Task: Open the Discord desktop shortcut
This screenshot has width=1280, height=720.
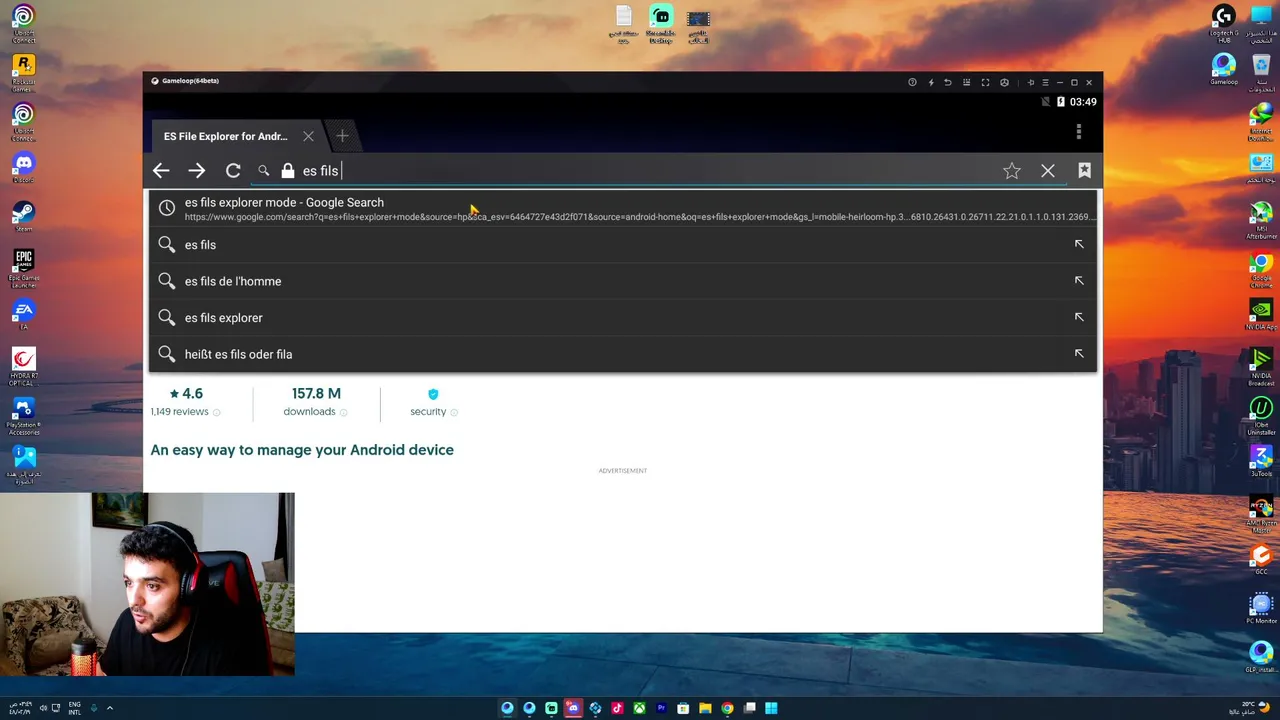Action: pos(23,168)
